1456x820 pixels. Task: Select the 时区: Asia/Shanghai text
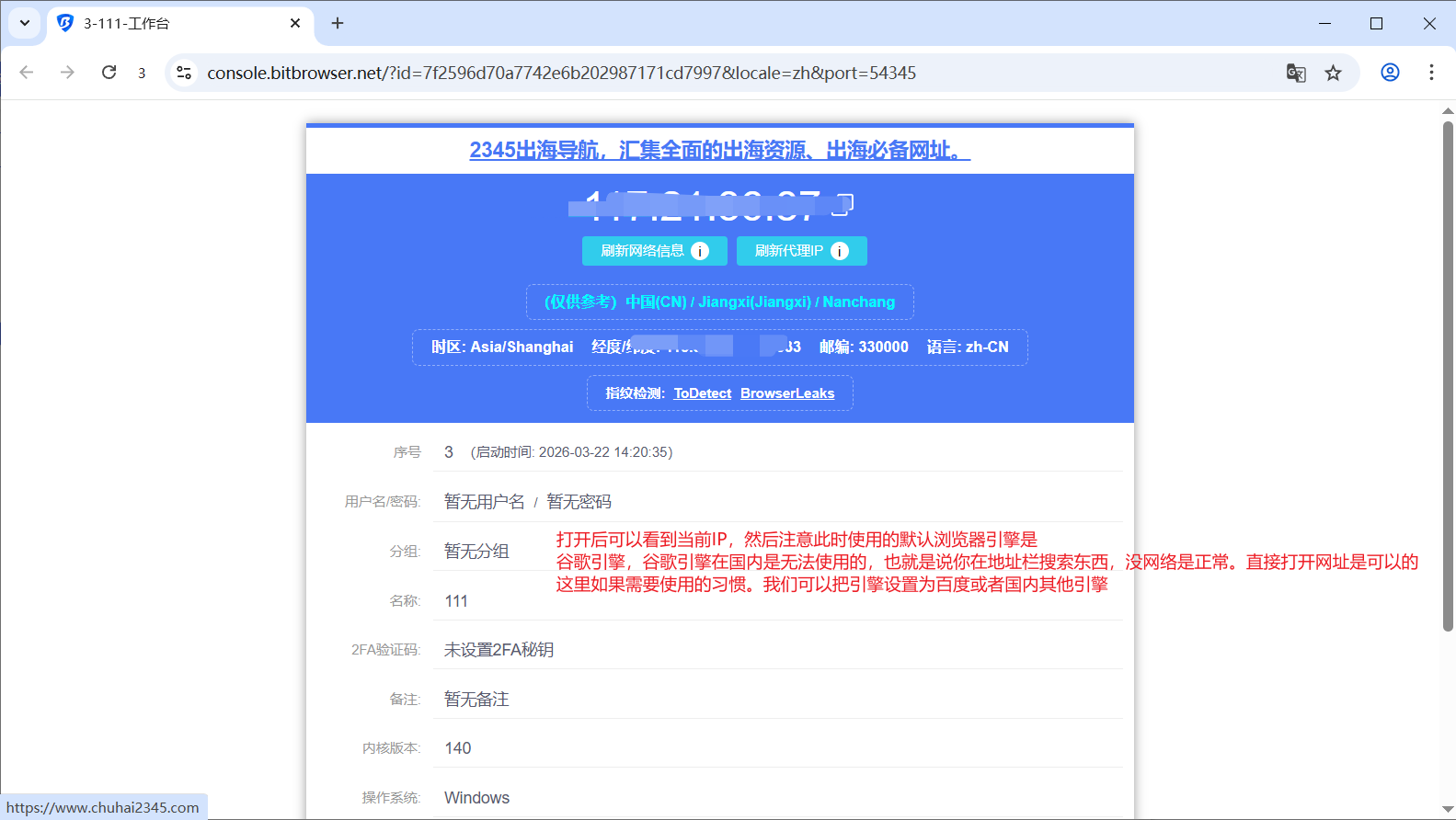coord(502,347)
